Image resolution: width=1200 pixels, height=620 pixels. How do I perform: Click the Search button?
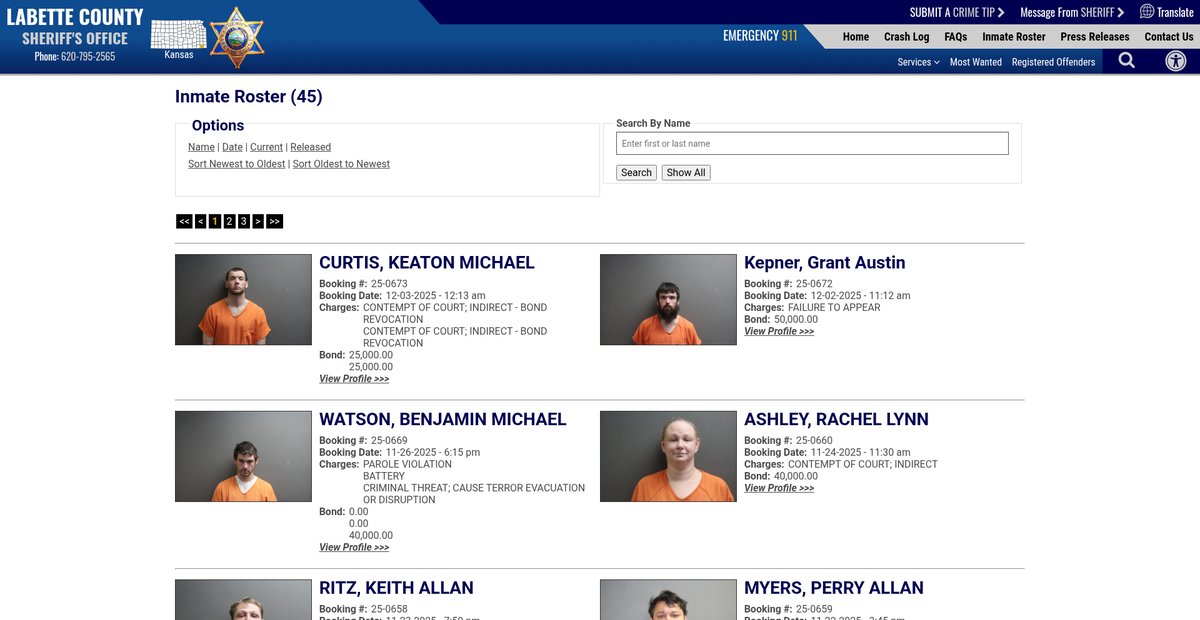pyautogui.click(x=636, y=173)
